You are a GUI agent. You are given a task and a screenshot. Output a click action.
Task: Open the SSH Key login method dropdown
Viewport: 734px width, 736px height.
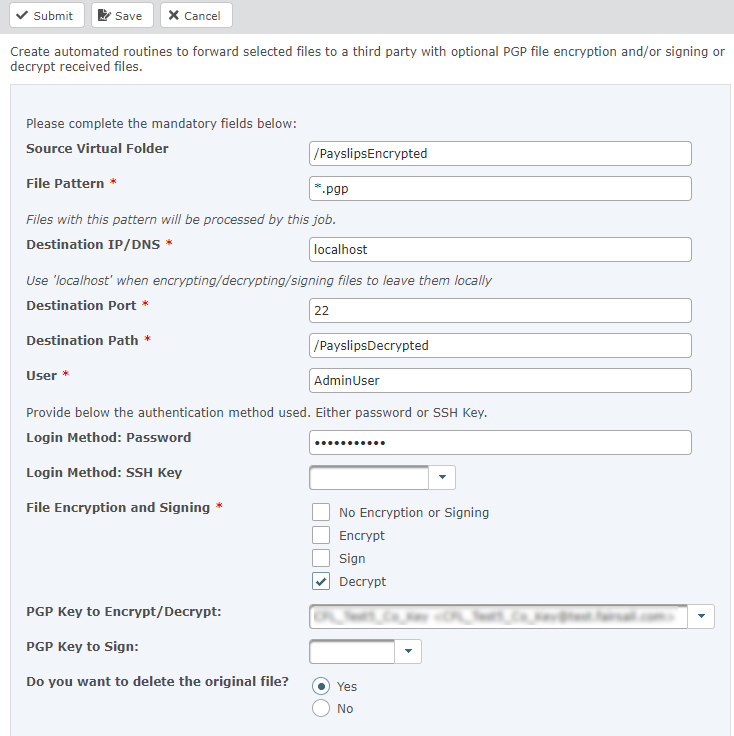442,477
